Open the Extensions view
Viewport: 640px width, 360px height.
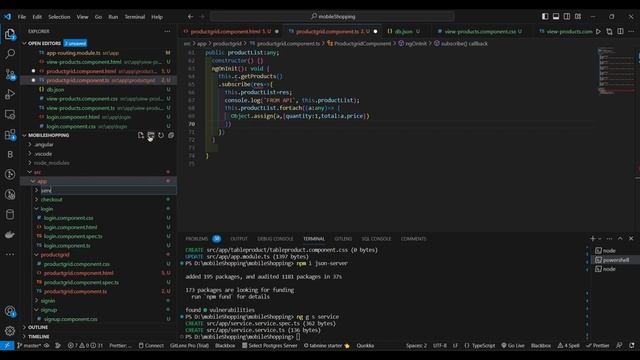click(10, 134)
